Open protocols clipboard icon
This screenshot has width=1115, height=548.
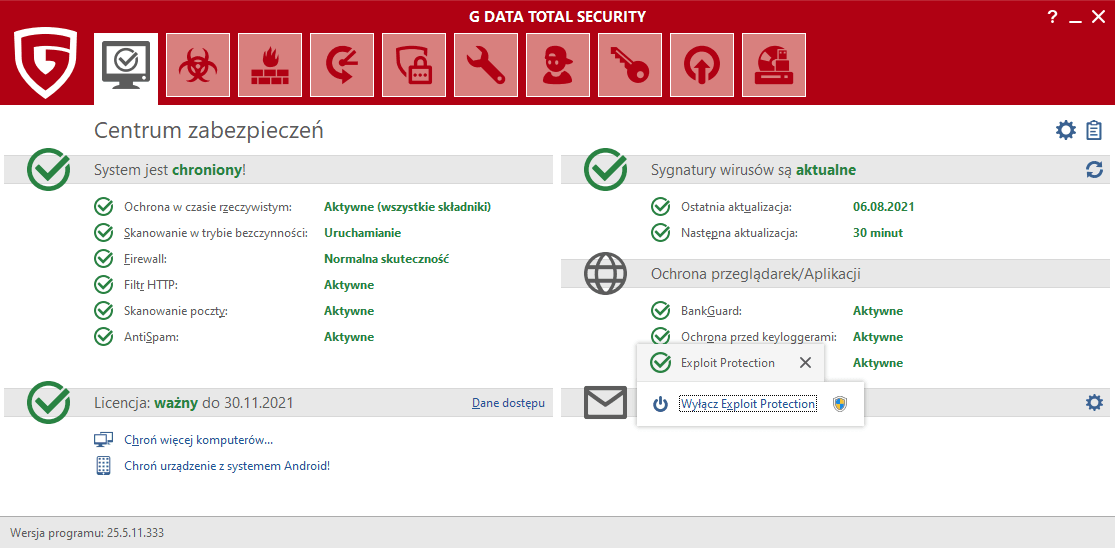1094,130
